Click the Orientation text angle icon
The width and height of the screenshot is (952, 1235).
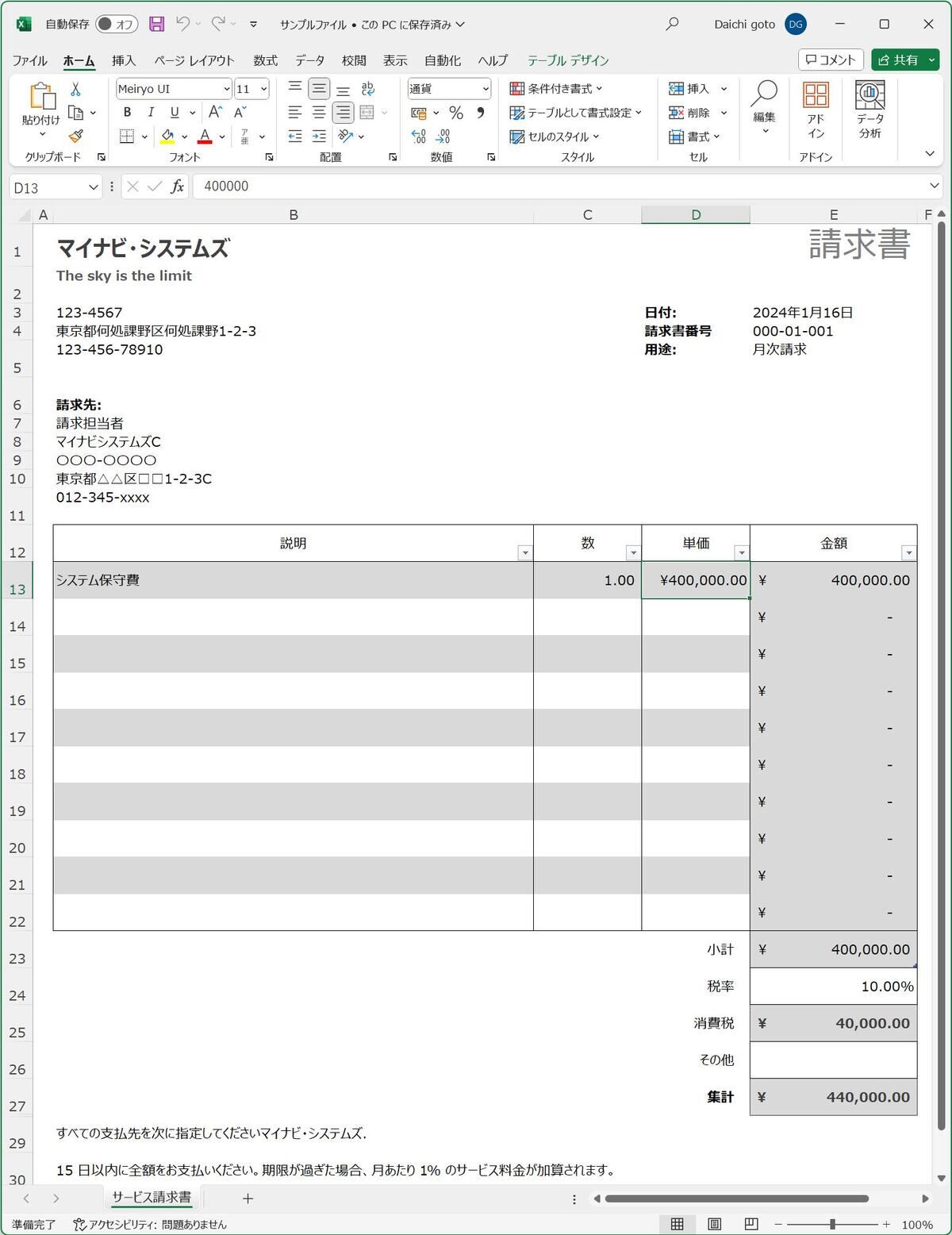click(346, 137)
